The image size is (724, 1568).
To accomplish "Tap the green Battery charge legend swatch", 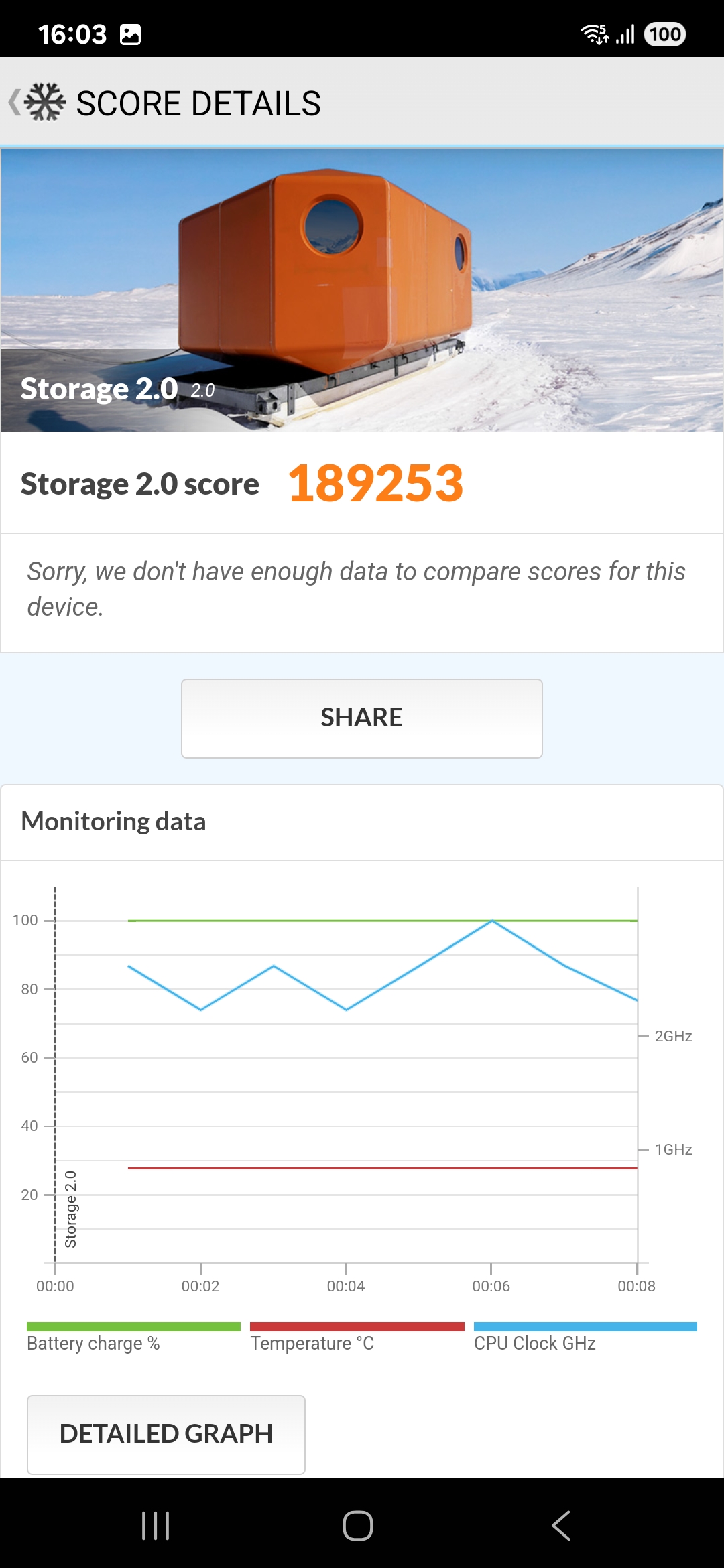I will (133, 1327).
